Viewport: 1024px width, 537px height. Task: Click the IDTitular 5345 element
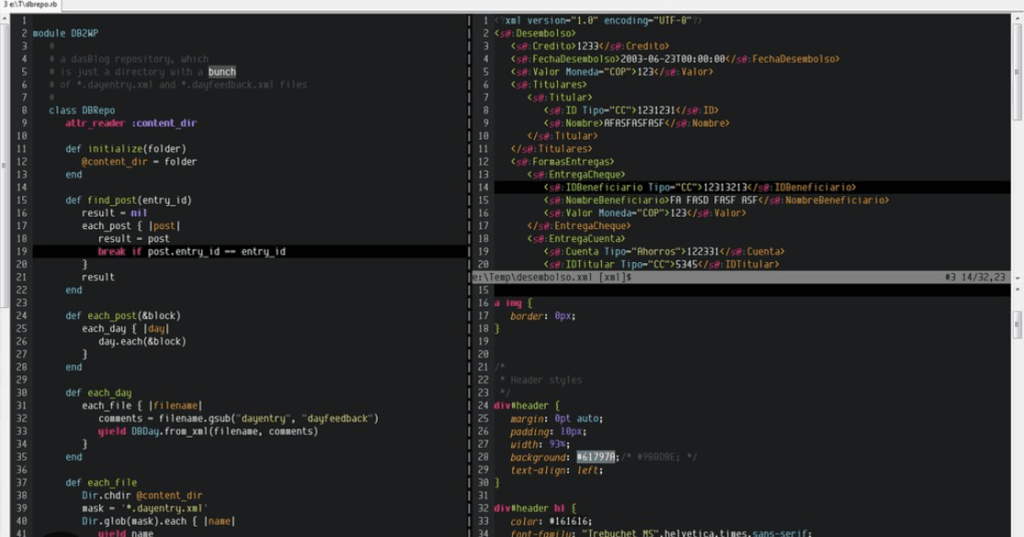661,265
